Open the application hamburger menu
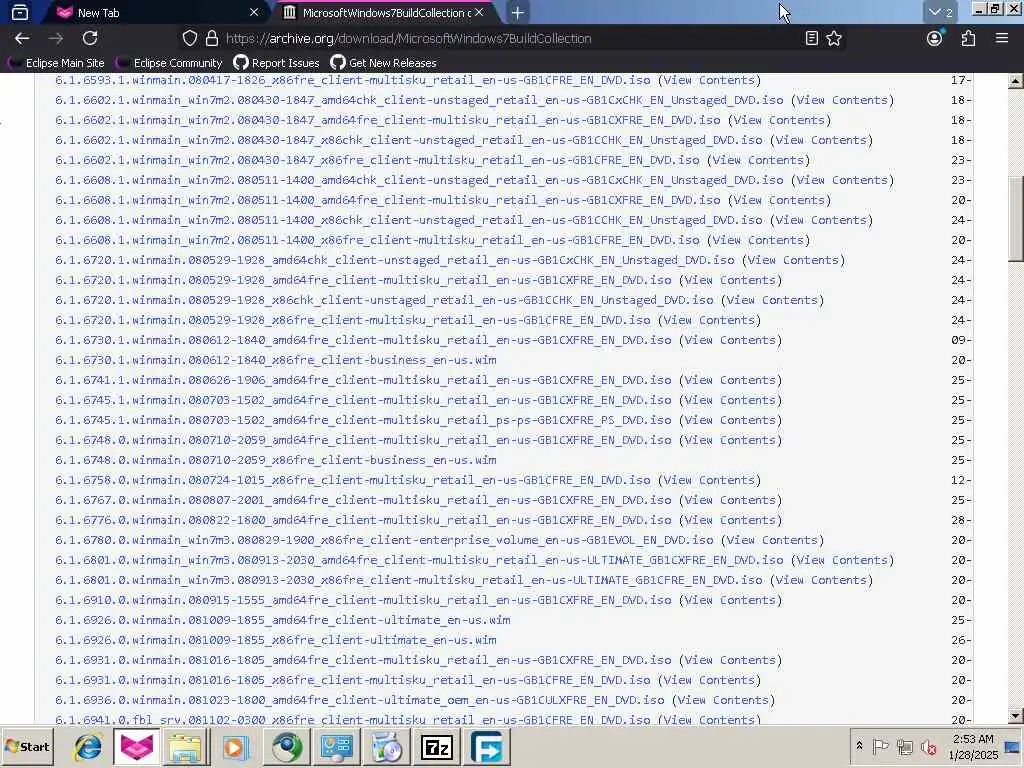This screenshot has width=1024, height=768. tap(1002, 39)
